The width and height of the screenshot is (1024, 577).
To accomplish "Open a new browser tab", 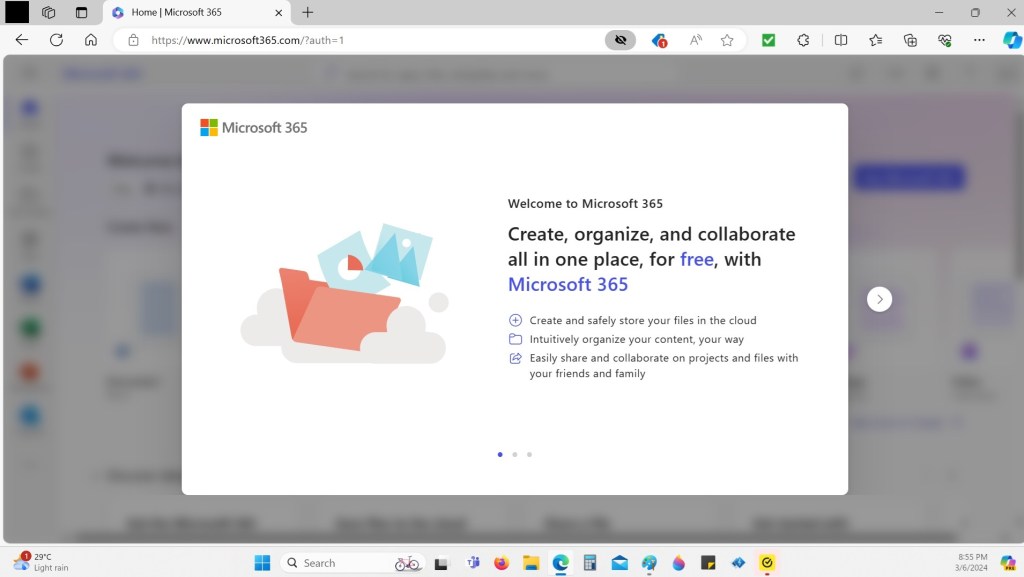I will tap(308, 13).
